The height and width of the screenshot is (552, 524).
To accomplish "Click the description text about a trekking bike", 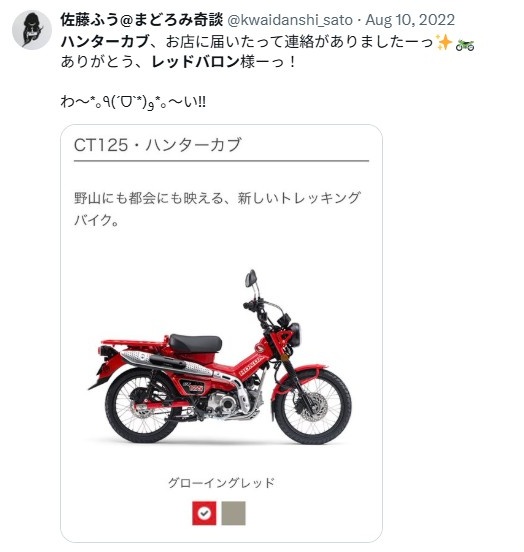I will [217, 209].
